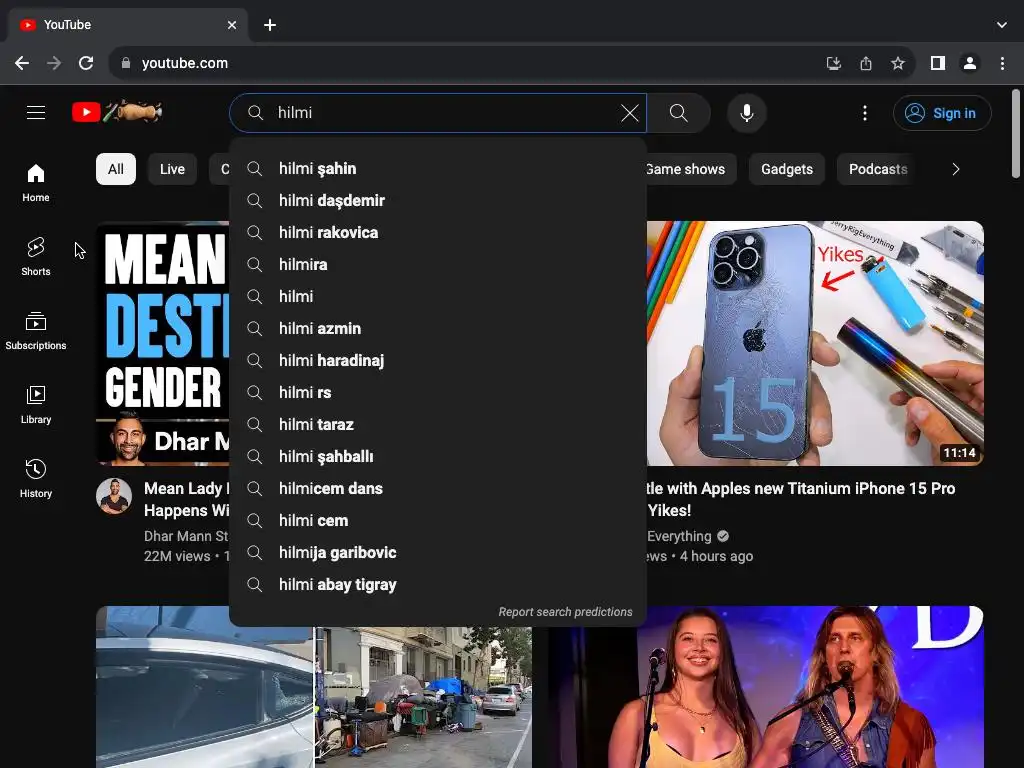Start voice search with the microphone
The height and width of the screenshot is (768, 1024).
pos(746,113)
